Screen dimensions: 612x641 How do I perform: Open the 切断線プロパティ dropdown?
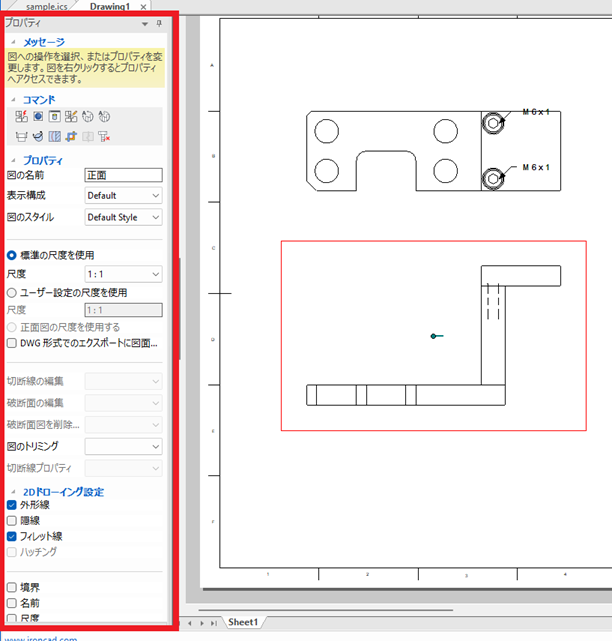point(123,468)
